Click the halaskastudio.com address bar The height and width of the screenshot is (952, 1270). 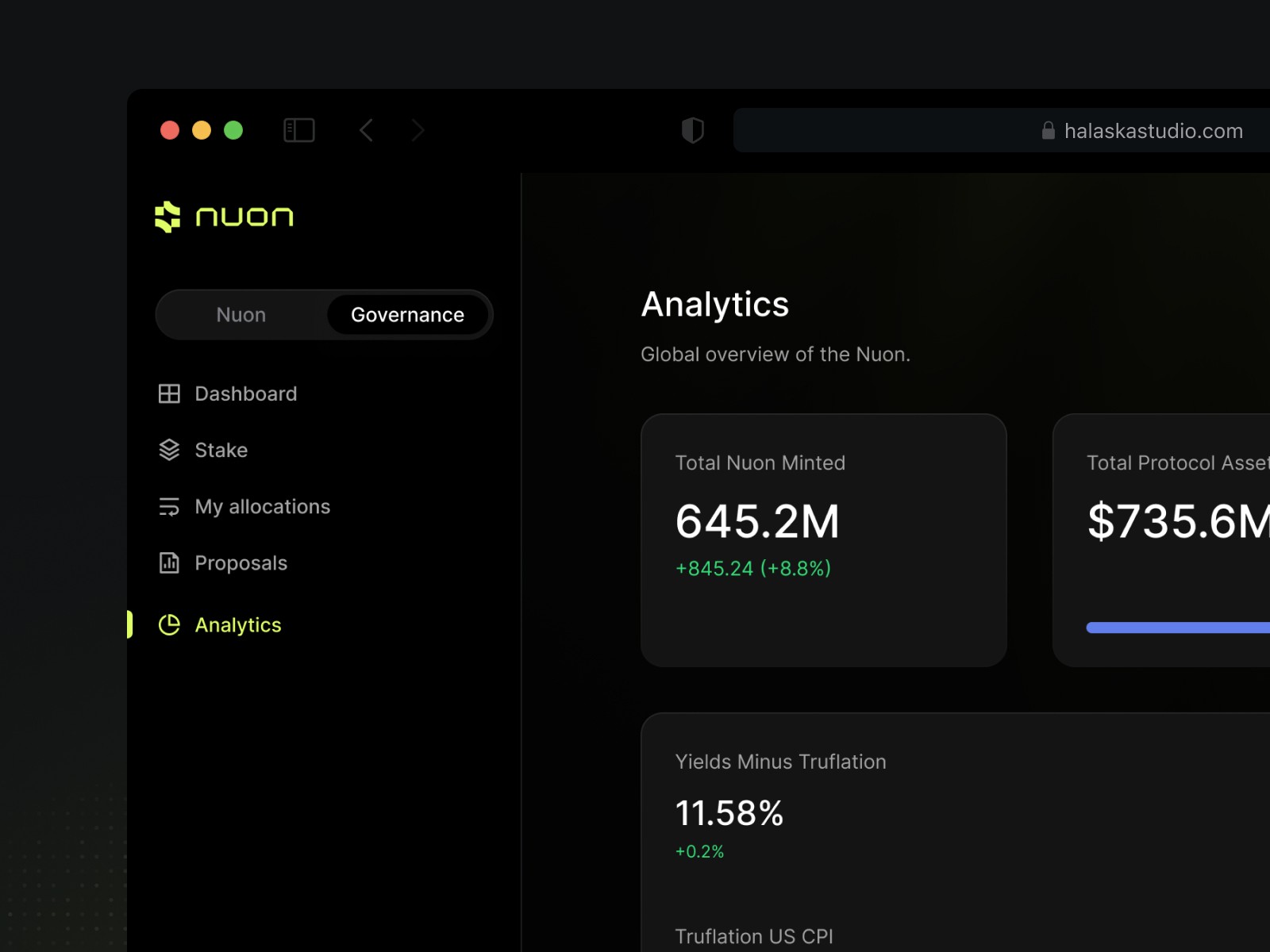1002,130
